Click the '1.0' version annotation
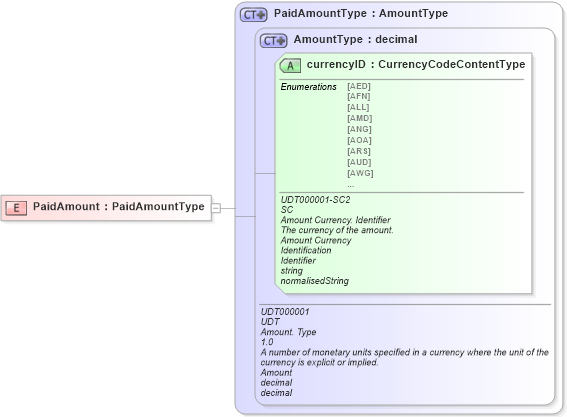Image resolution: width=567 pixels, height=417 pixels. pos(267,342)
